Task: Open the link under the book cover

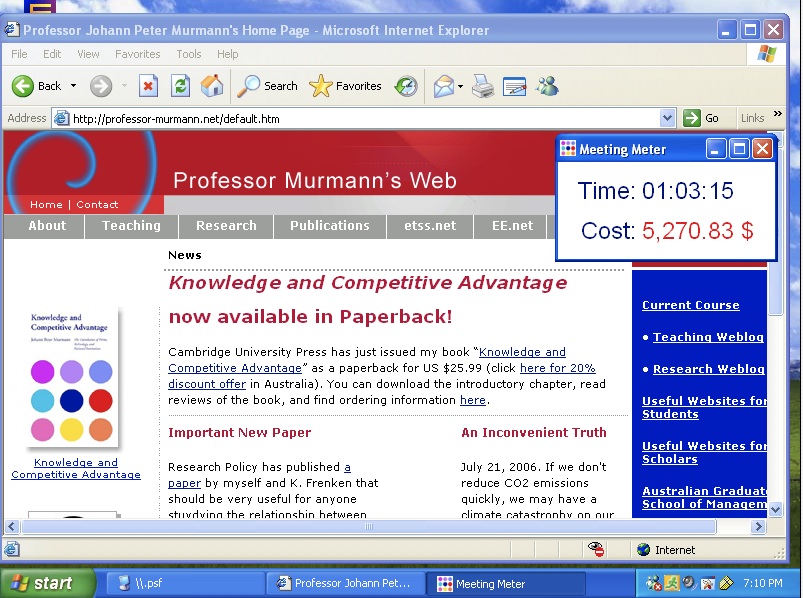Action: point(76,468)
